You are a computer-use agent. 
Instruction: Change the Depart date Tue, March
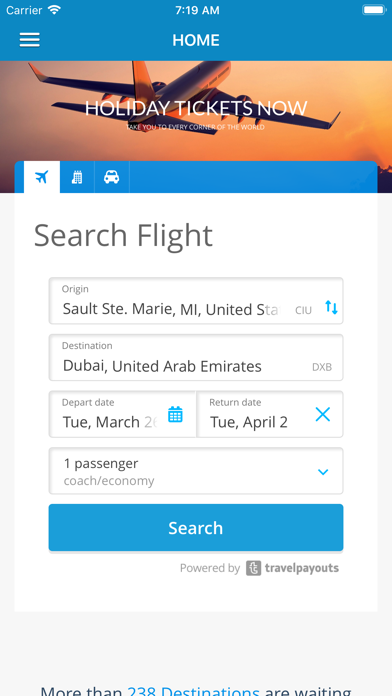[x=122, y=414]
